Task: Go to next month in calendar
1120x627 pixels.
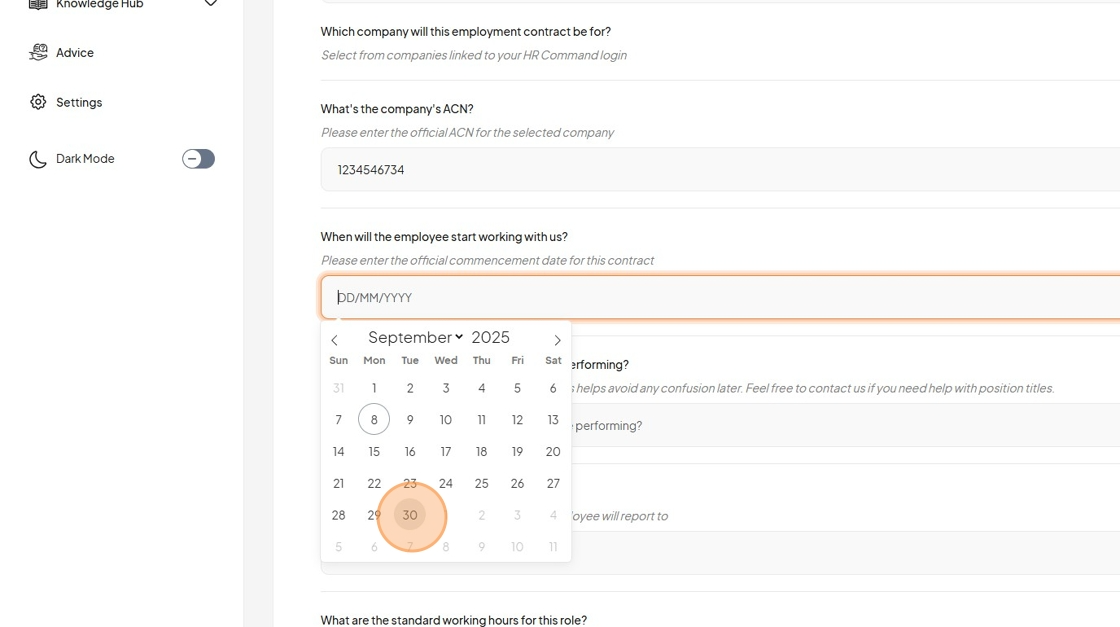Action: 557,340
